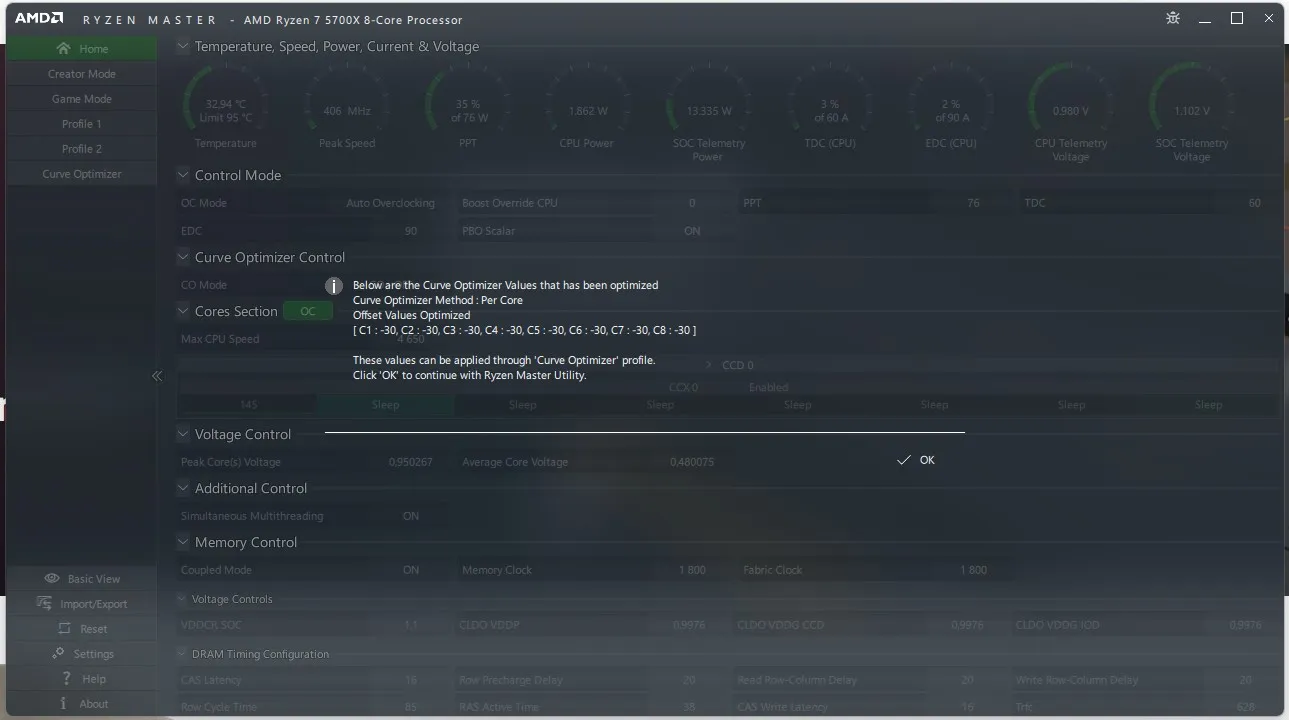1289x720 pixels.
Task: Click the Reset icon
Action: coord(65,629)
